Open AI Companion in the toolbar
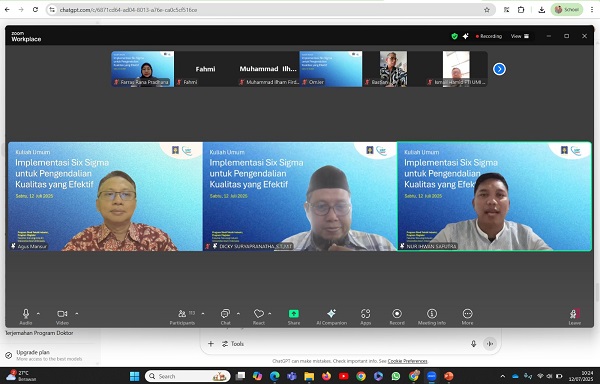Image resolution: width=600 pixels, height=384 pixels. pos(331,316)
